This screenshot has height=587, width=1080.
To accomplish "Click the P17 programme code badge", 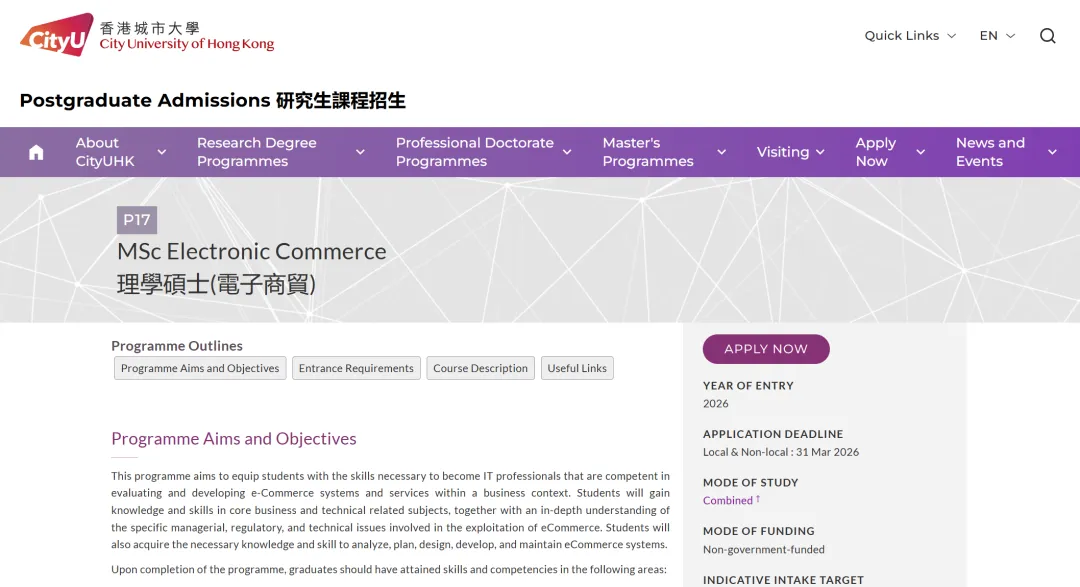I will point(137,220).
